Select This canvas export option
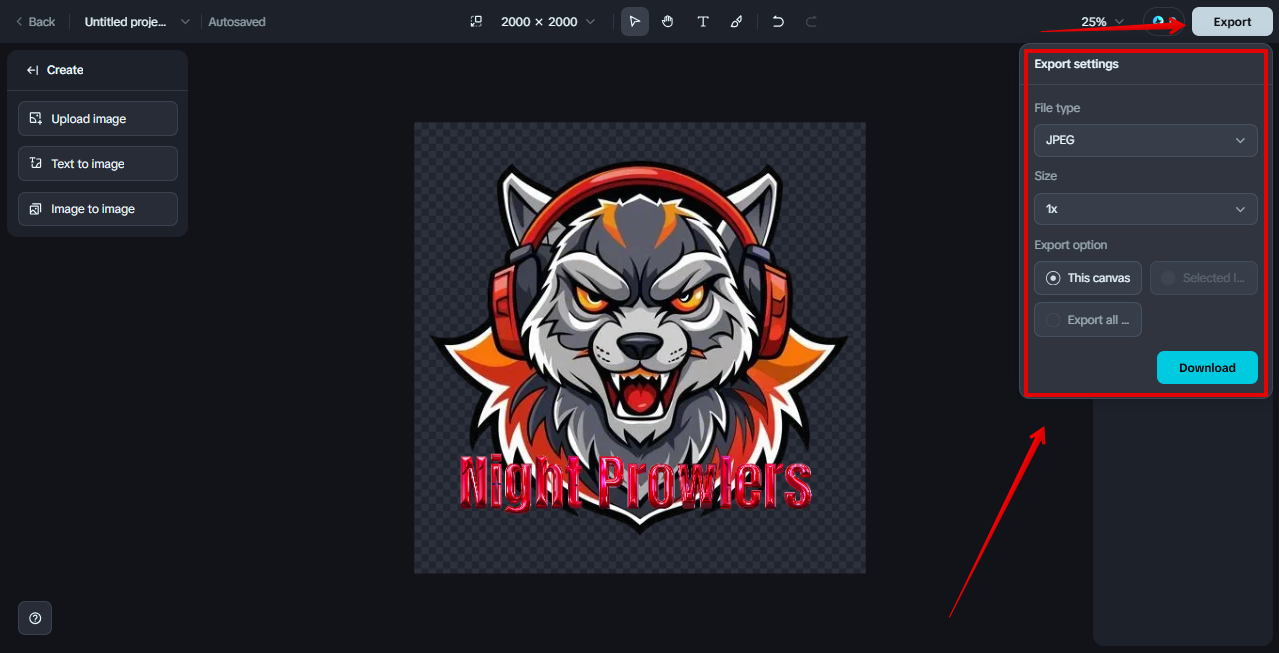The width and height of the screenshot is (1279, 653). point(1088,278)
